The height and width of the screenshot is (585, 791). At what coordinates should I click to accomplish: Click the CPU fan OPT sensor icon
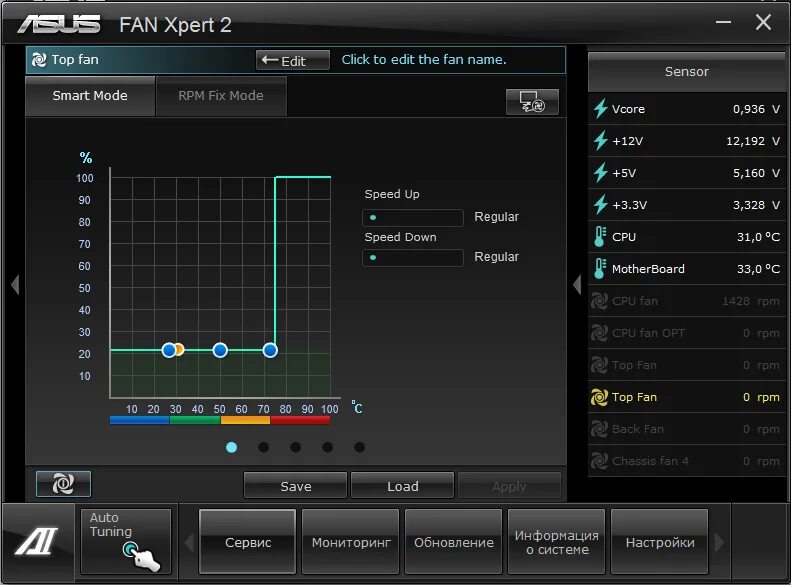point(599,333)
